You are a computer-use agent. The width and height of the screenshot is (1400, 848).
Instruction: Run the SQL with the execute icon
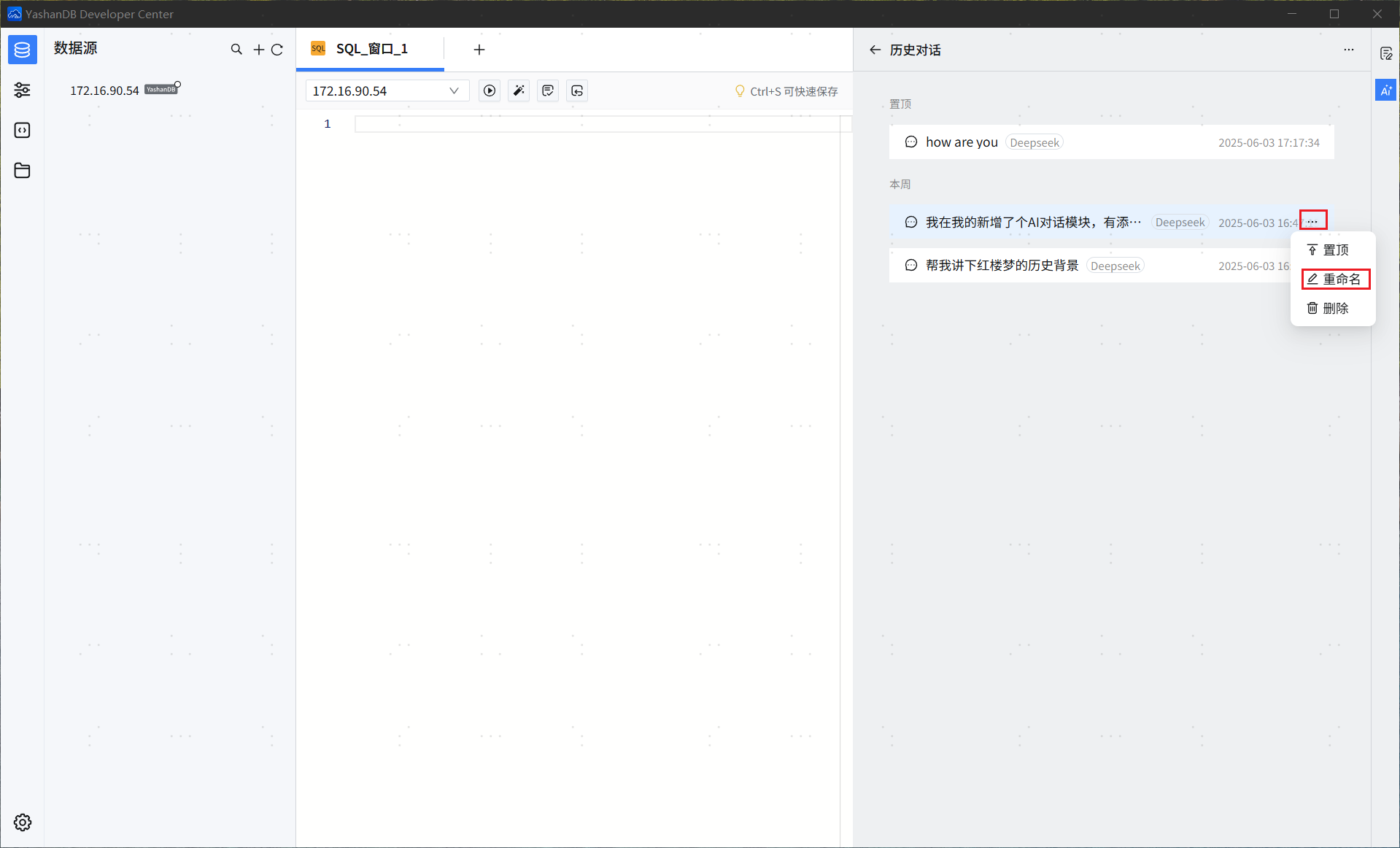point(490,90)
